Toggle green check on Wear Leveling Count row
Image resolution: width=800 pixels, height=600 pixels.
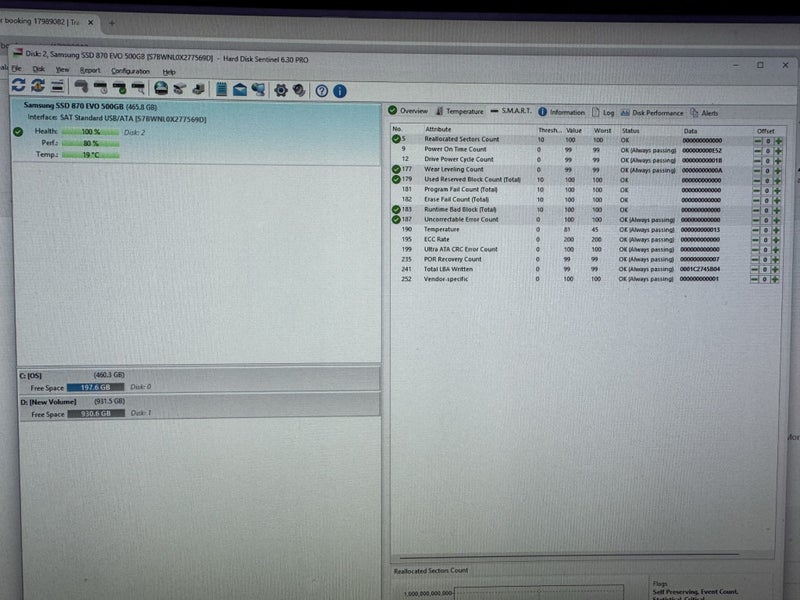pos(396,169)
